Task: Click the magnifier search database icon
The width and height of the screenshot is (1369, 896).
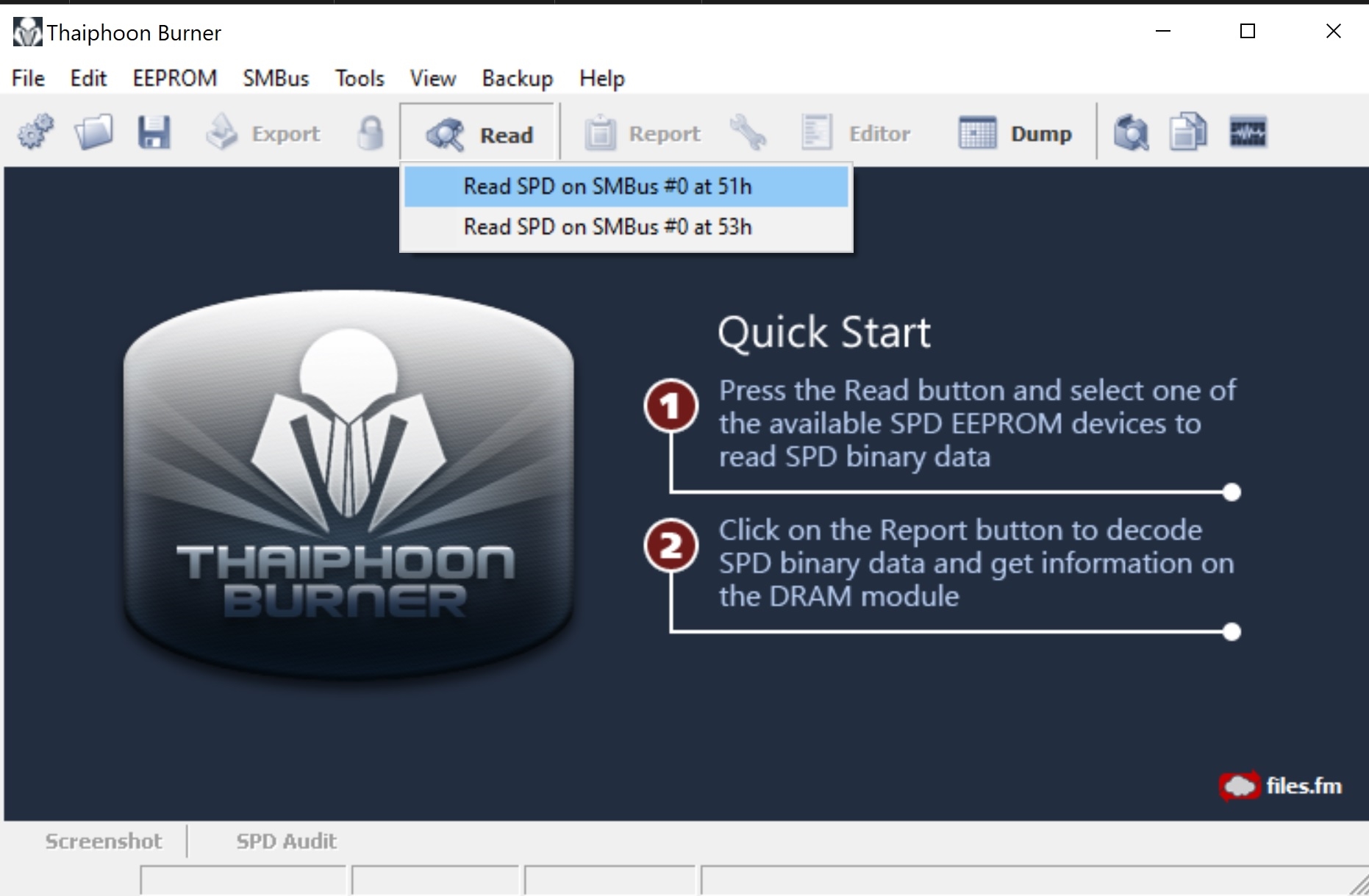Action: tap(1131, 133)
